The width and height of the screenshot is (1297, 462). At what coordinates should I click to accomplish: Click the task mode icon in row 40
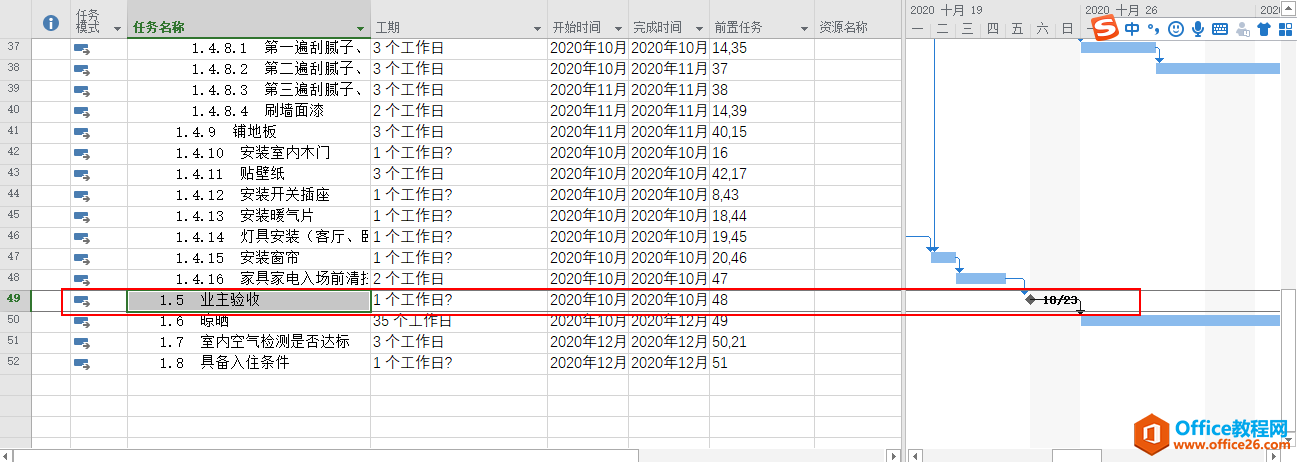82,111
